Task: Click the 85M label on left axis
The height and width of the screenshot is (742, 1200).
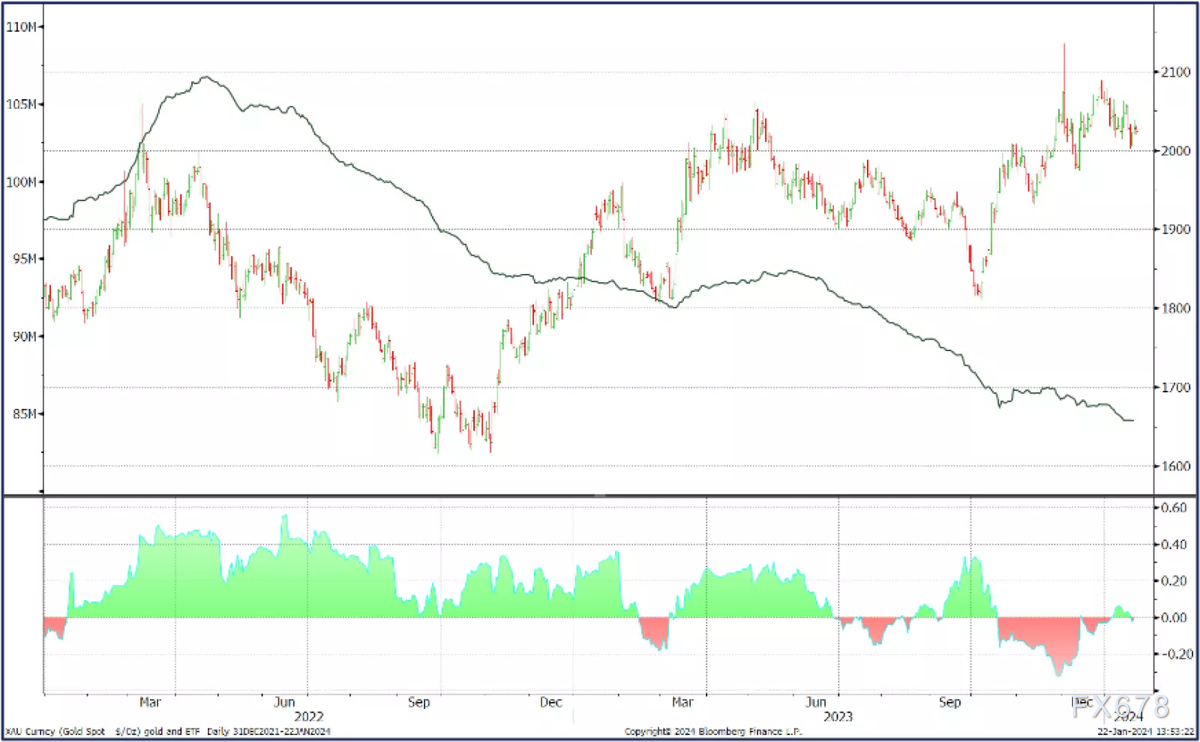Action: pos(21,414)
